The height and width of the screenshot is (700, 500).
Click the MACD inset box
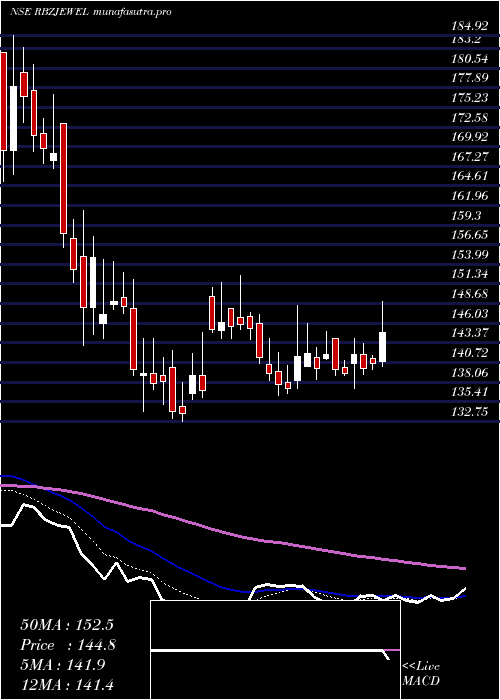point(275,650)
